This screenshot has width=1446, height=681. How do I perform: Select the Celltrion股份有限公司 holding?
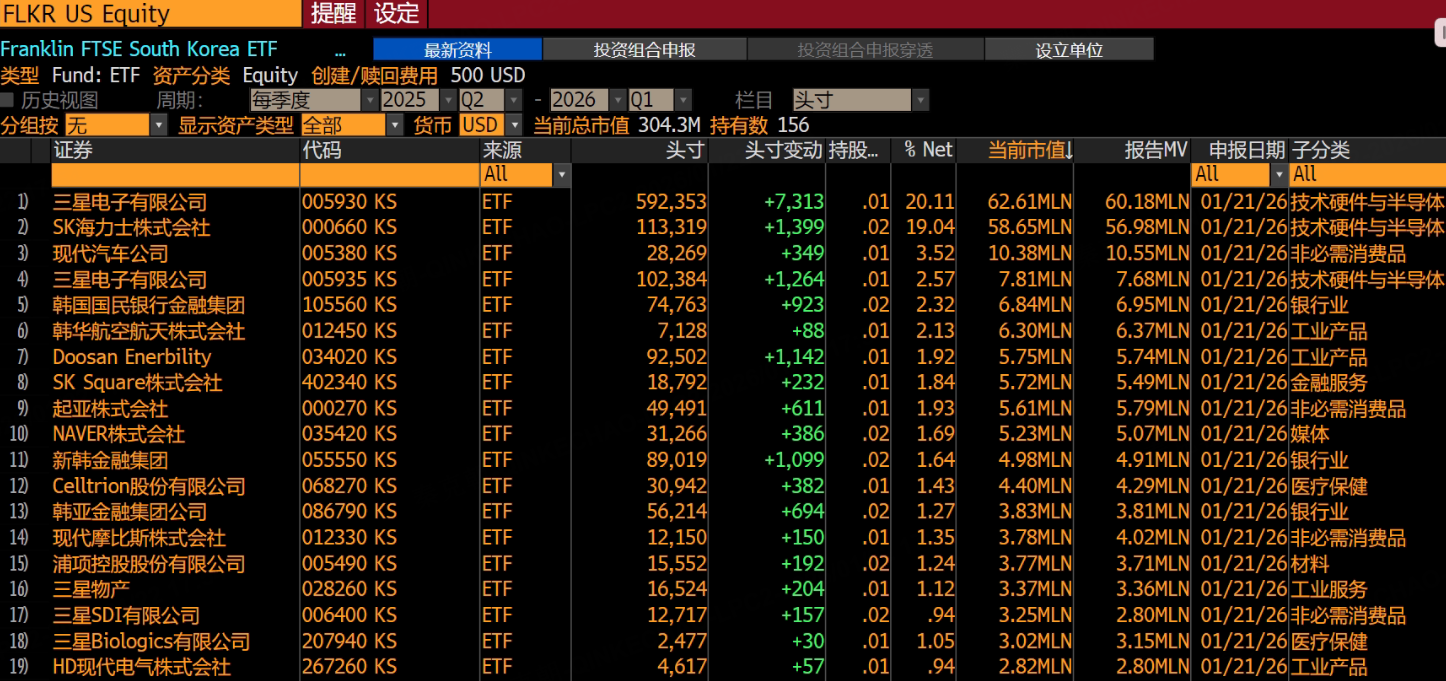click(x=149, y=486)
